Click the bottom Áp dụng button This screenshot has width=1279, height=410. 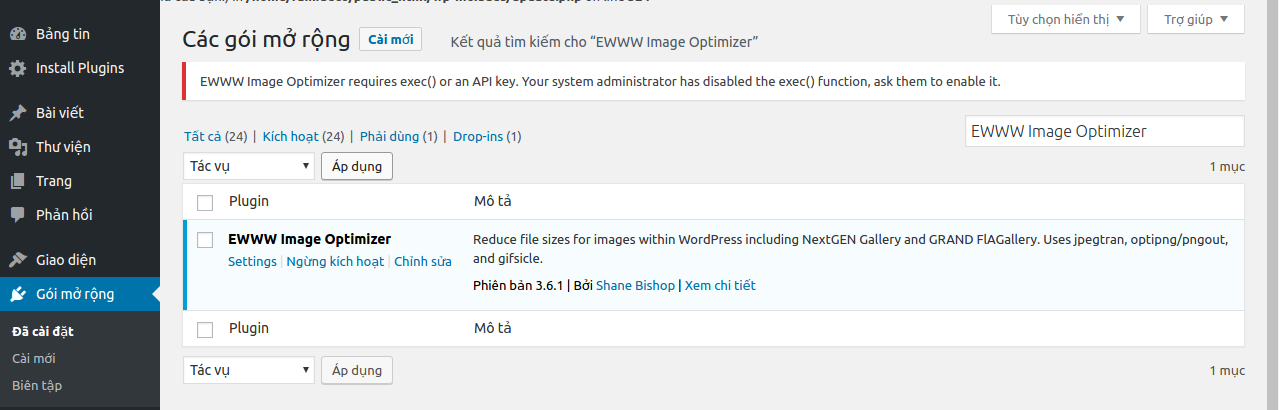pyautogui.click(x=357, y=370)
